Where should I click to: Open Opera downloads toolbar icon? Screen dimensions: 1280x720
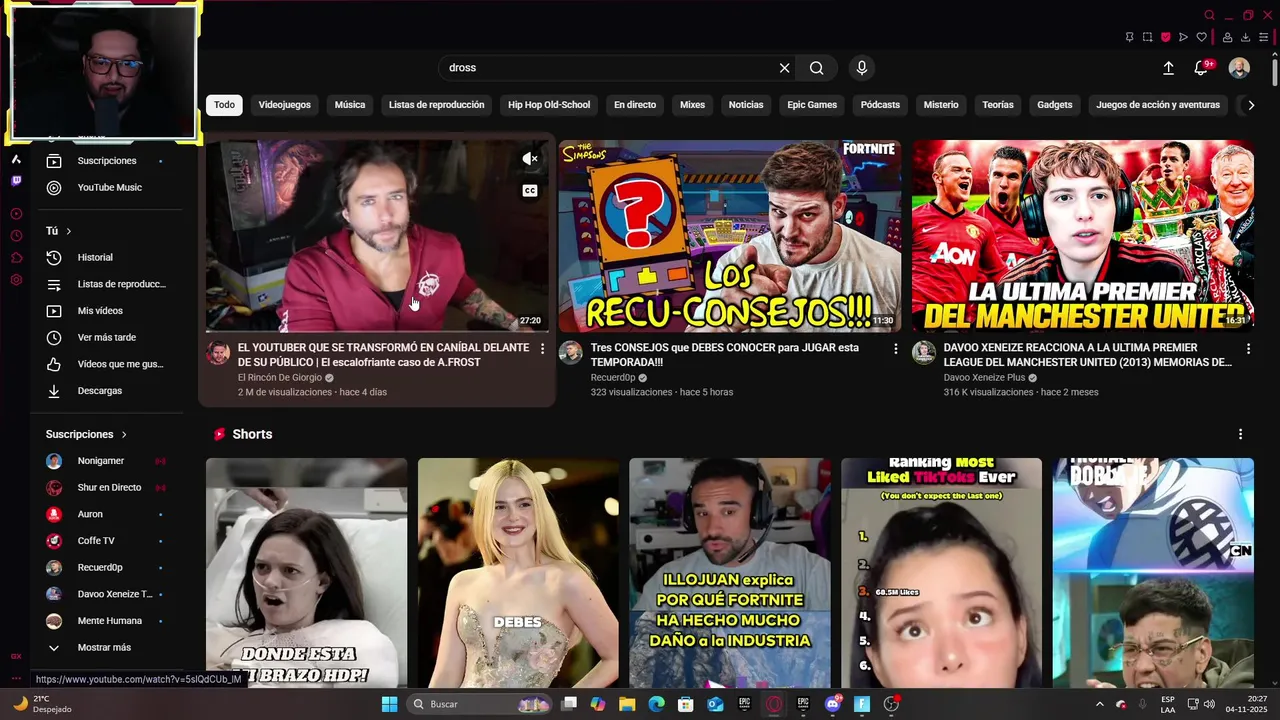[x=1245, y=37]
